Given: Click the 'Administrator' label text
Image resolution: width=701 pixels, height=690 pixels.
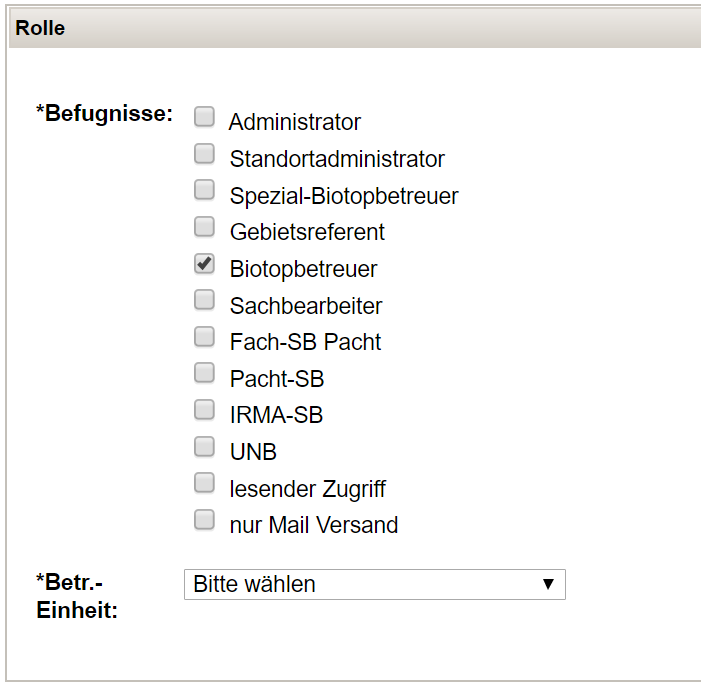Looking at the screenshot, I should [295, 123].
